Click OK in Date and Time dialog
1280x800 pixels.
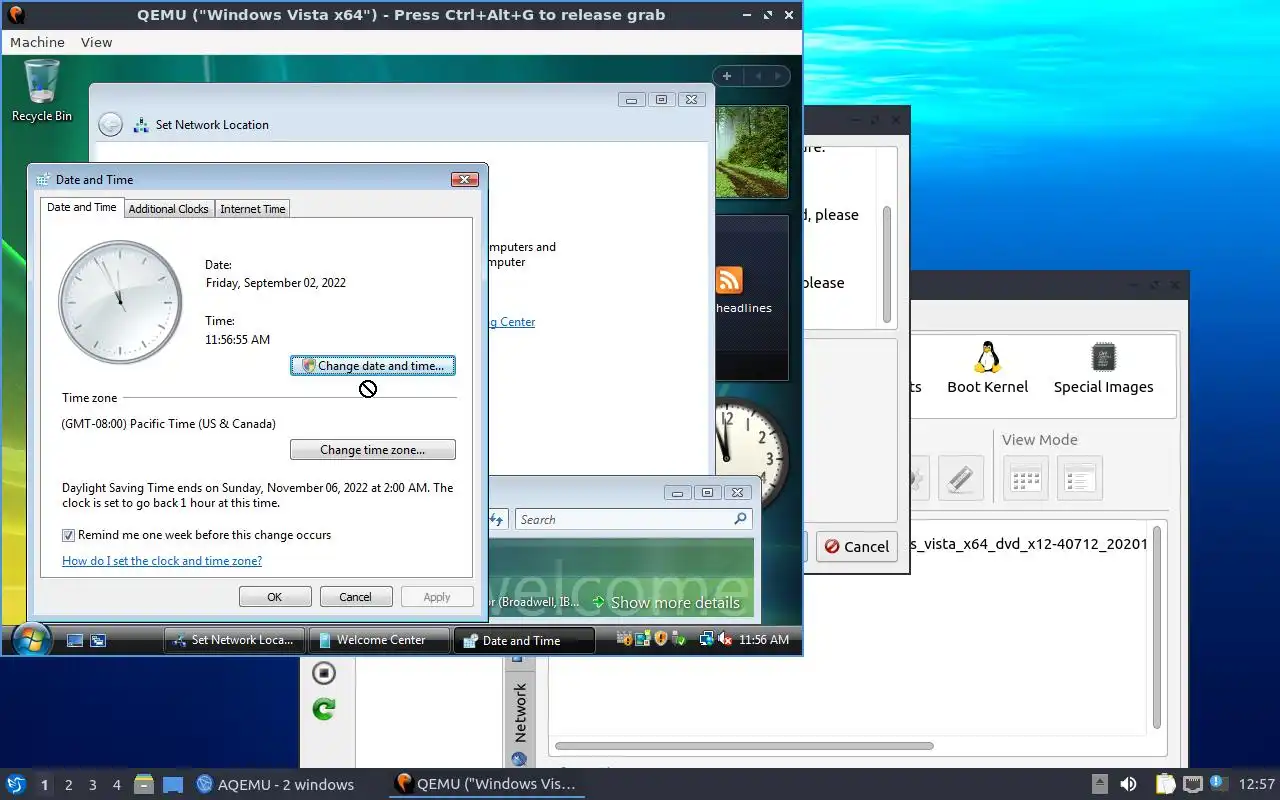[x=275, y=597]
